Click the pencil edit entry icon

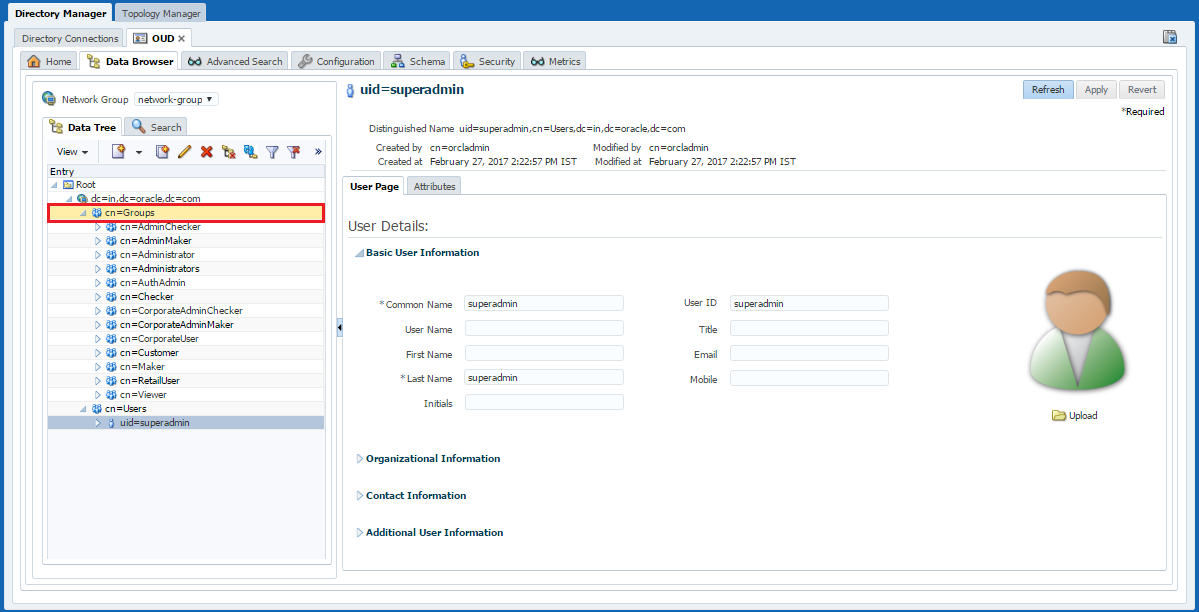(x=184, y=151)
